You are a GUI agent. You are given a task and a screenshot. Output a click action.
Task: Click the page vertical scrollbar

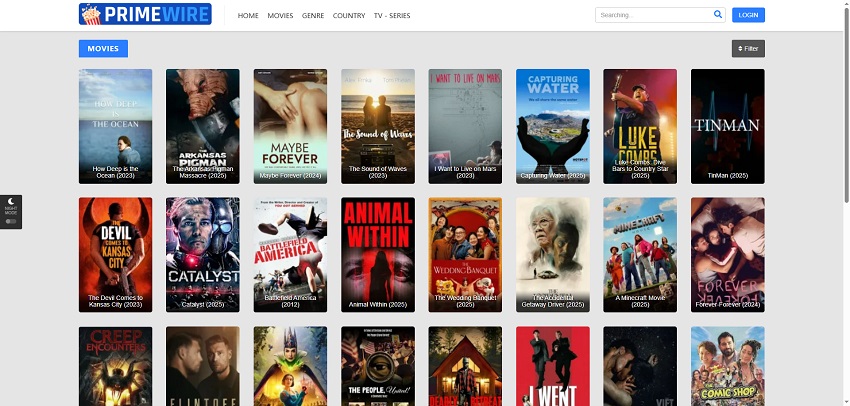pyautogui.click(x=846, y=103)
